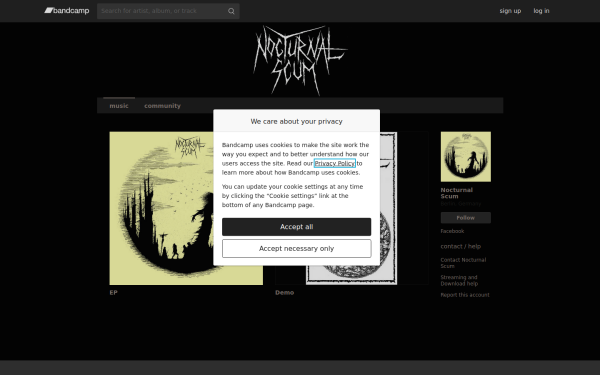Image resolution: width=600 pixels, height=375 pixels.
Task: Click Accept necessary only button
Action: (x=297, y=249)
